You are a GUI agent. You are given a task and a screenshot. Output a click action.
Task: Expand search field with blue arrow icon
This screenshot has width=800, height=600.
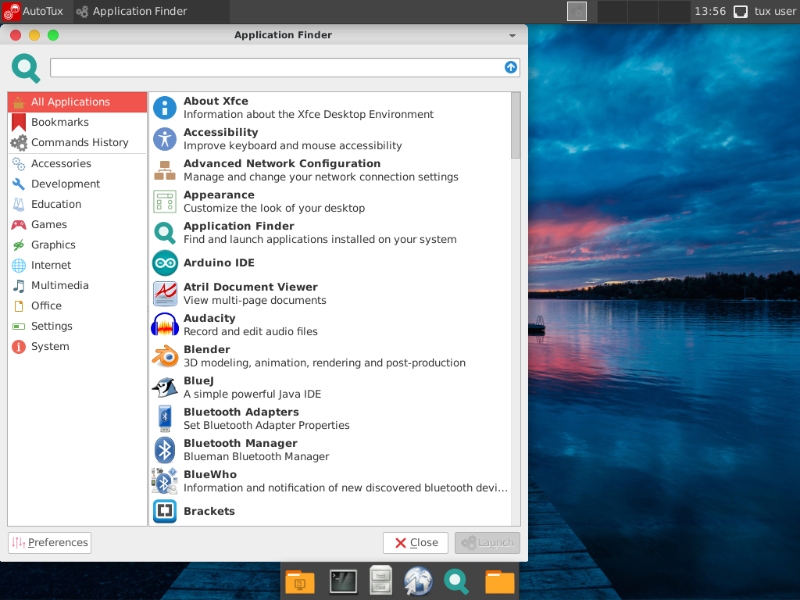[511, 67]
